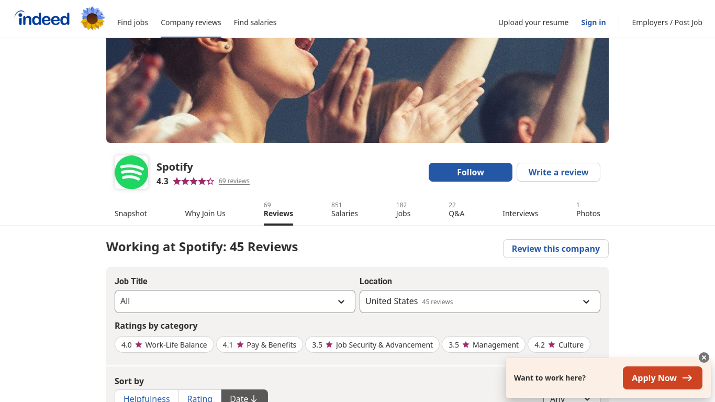The height and width of the screenshot is (402, 715).
Task: Open Employers / Post Job link
Action: tap(667, 22)
